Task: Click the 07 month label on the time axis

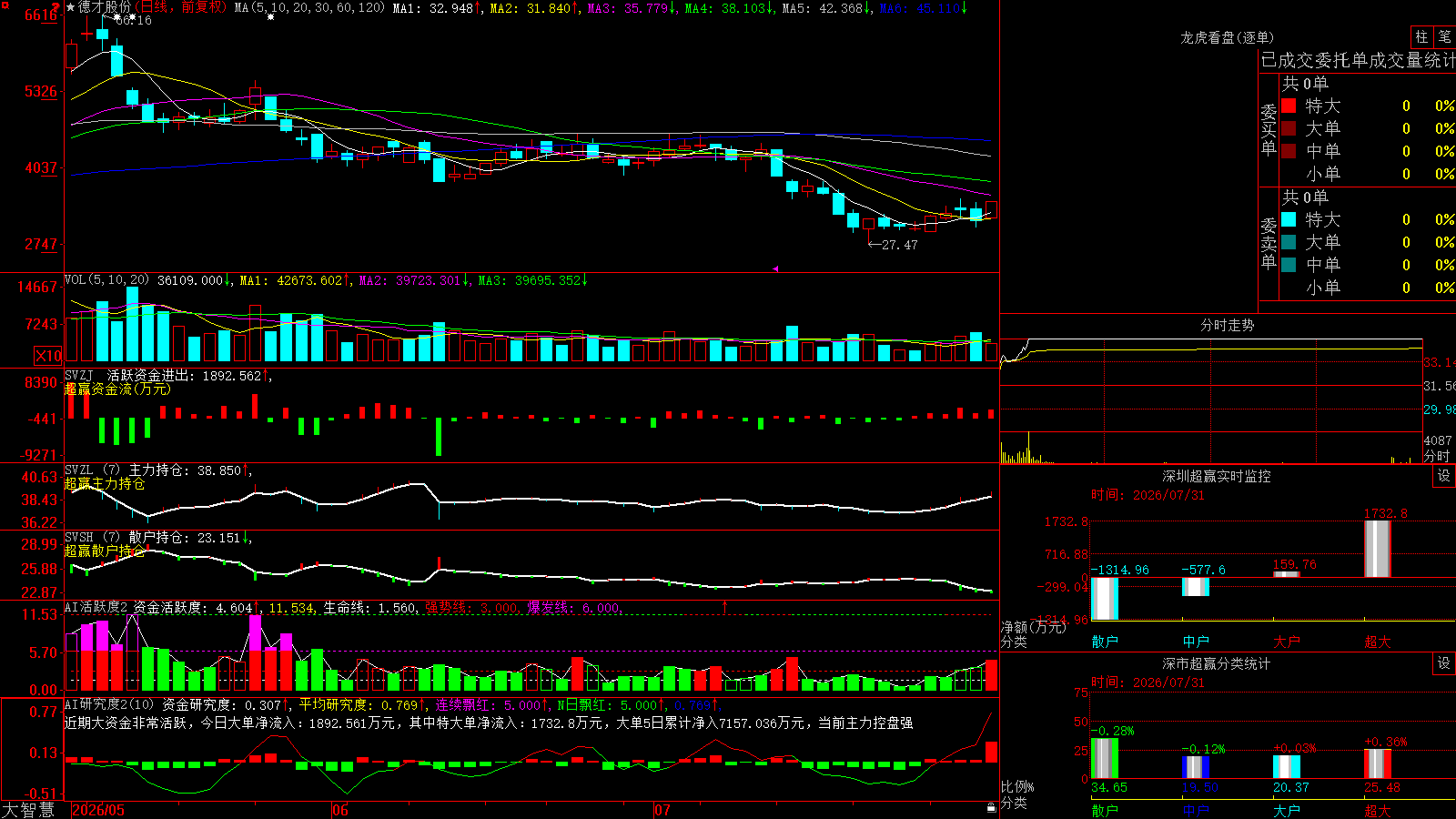Action: coord(662,810)
